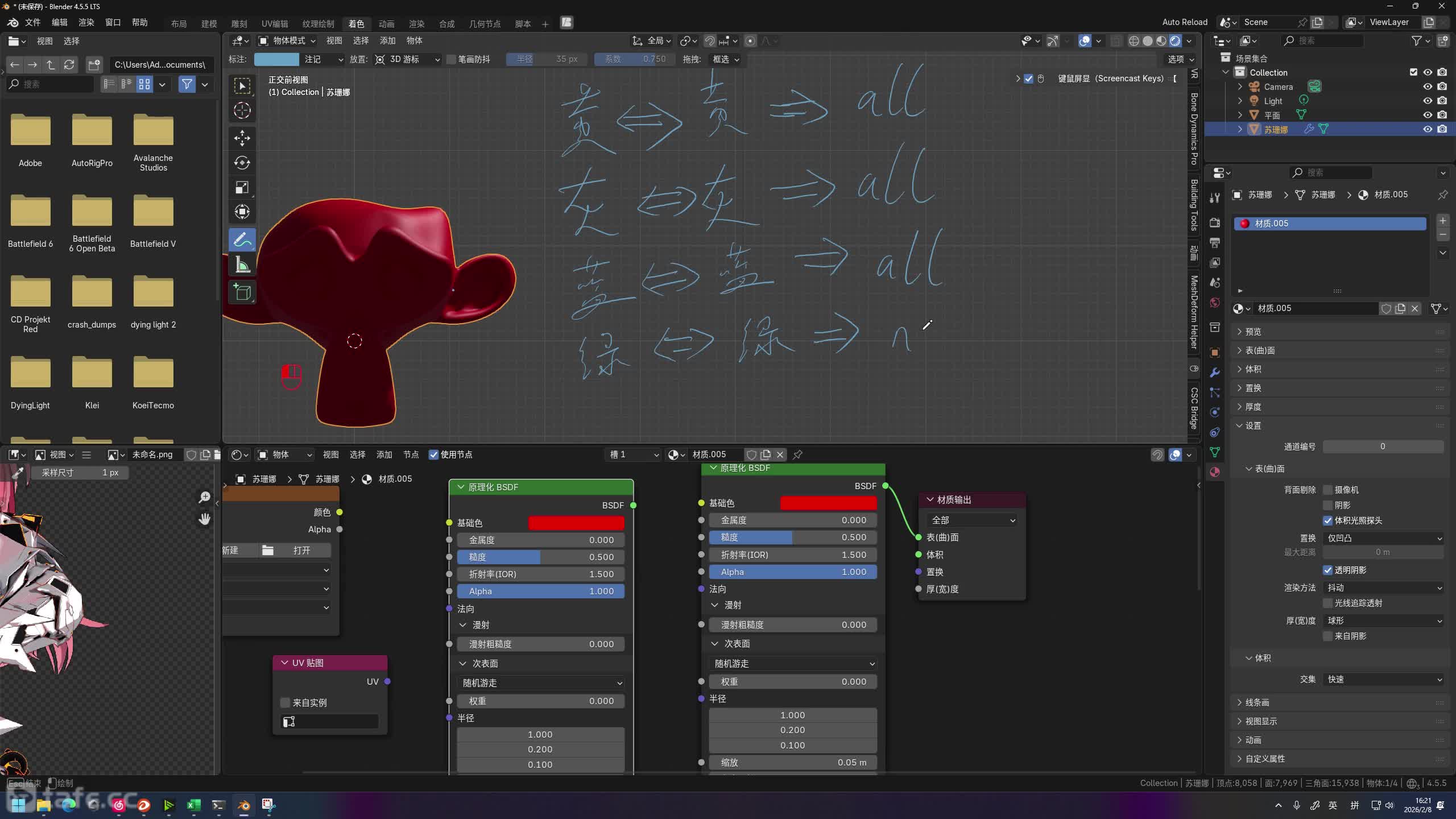
Task: Switch to the UV编辑 workspace tab
Action: point(274,23)
